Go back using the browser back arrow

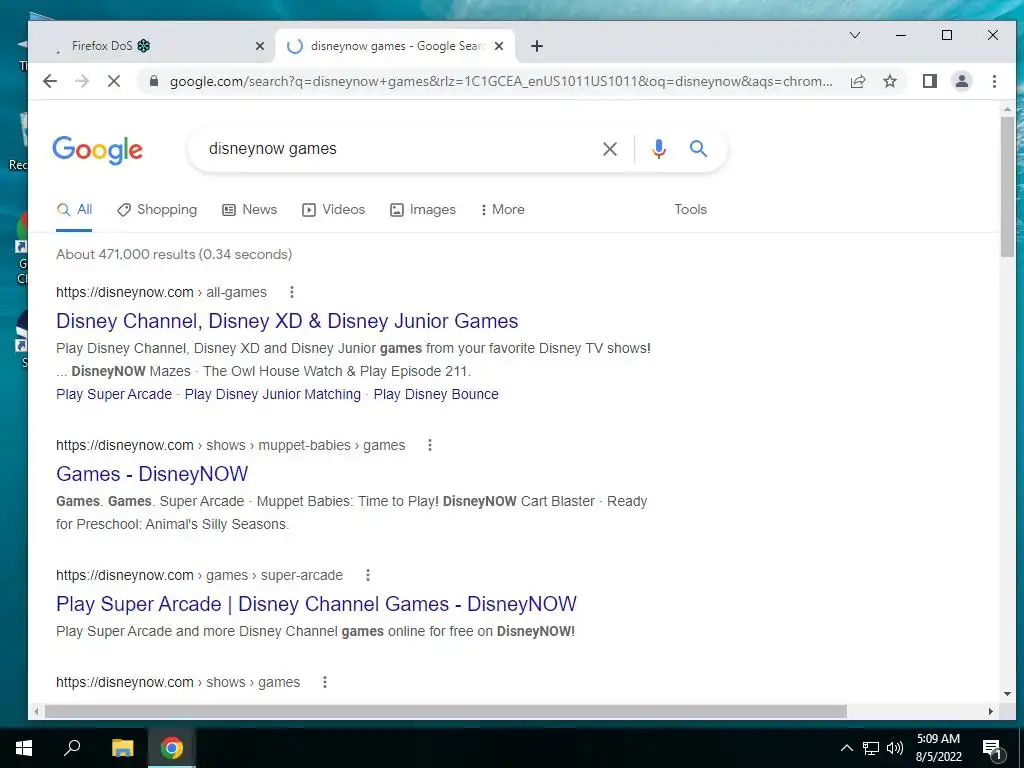(x=50, y=81)
